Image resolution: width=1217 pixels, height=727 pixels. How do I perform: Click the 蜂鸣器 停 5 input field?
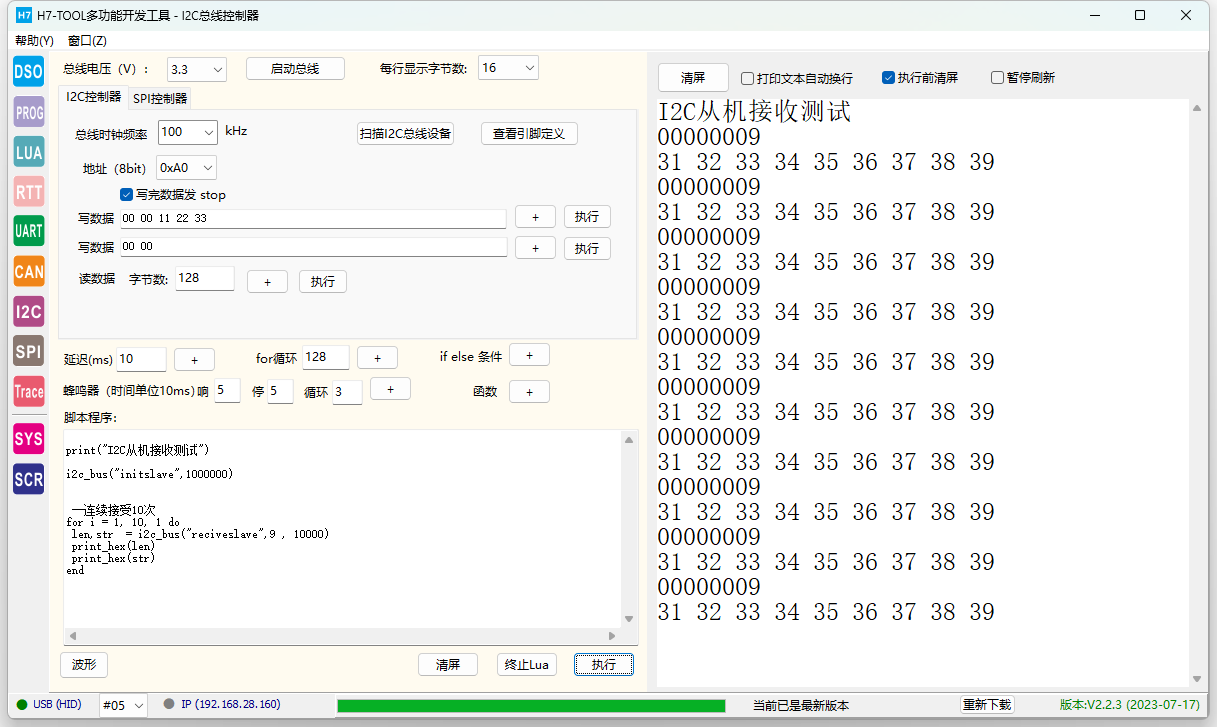280,391
